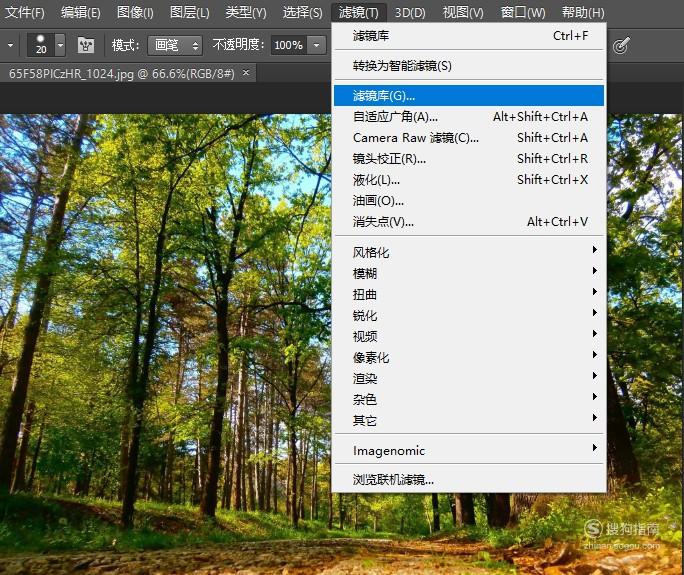
Task: Open the 图层(L) menu
Action: pyautogui.click(x=189, y=12)
